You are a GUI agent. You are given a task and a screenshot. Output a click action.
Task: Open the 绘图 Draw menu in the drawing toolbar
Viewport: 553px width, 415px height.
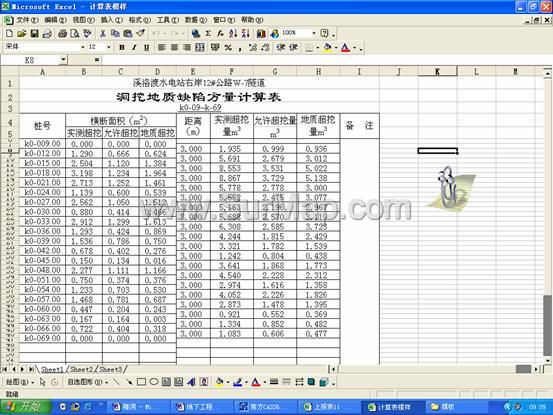point(20,382)
